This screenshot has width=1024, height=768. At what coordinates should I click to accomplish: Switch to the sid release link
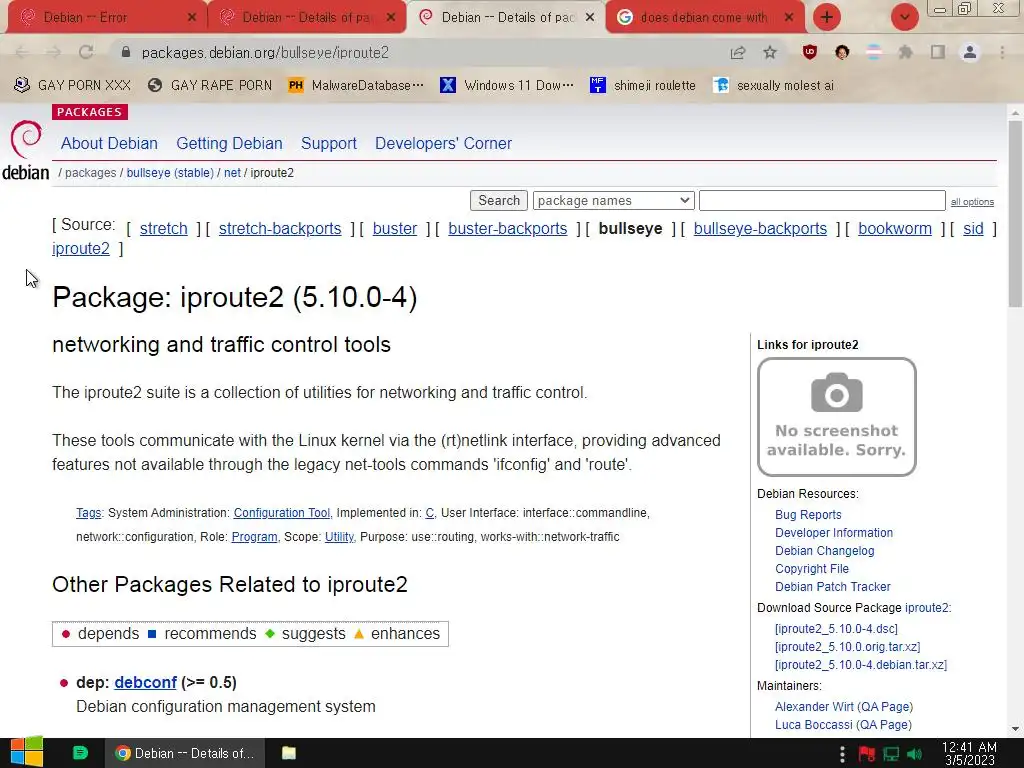coord(973,228)
